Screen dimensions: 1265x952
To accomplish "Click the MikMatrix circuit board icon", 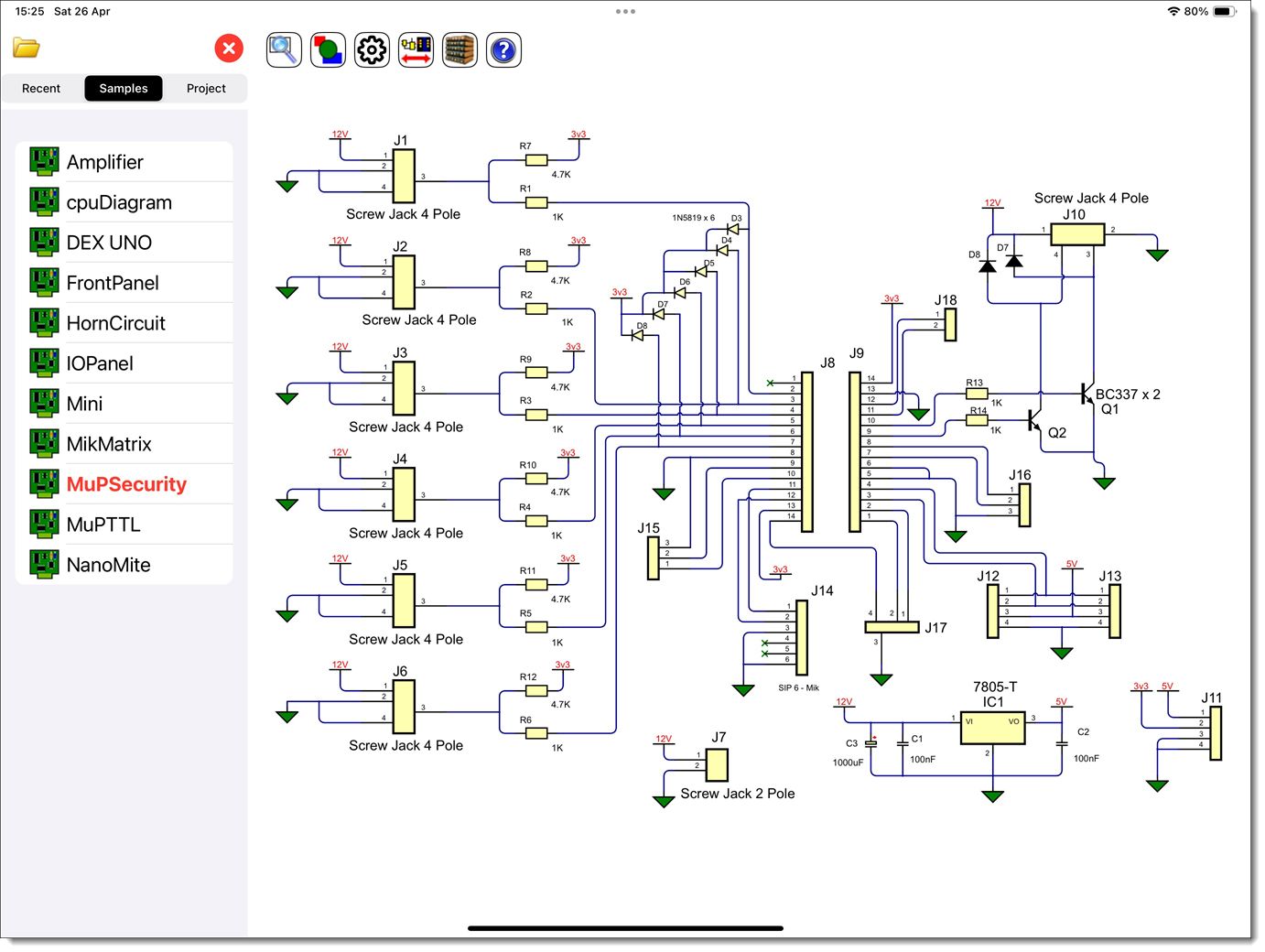I will point(44,443).
